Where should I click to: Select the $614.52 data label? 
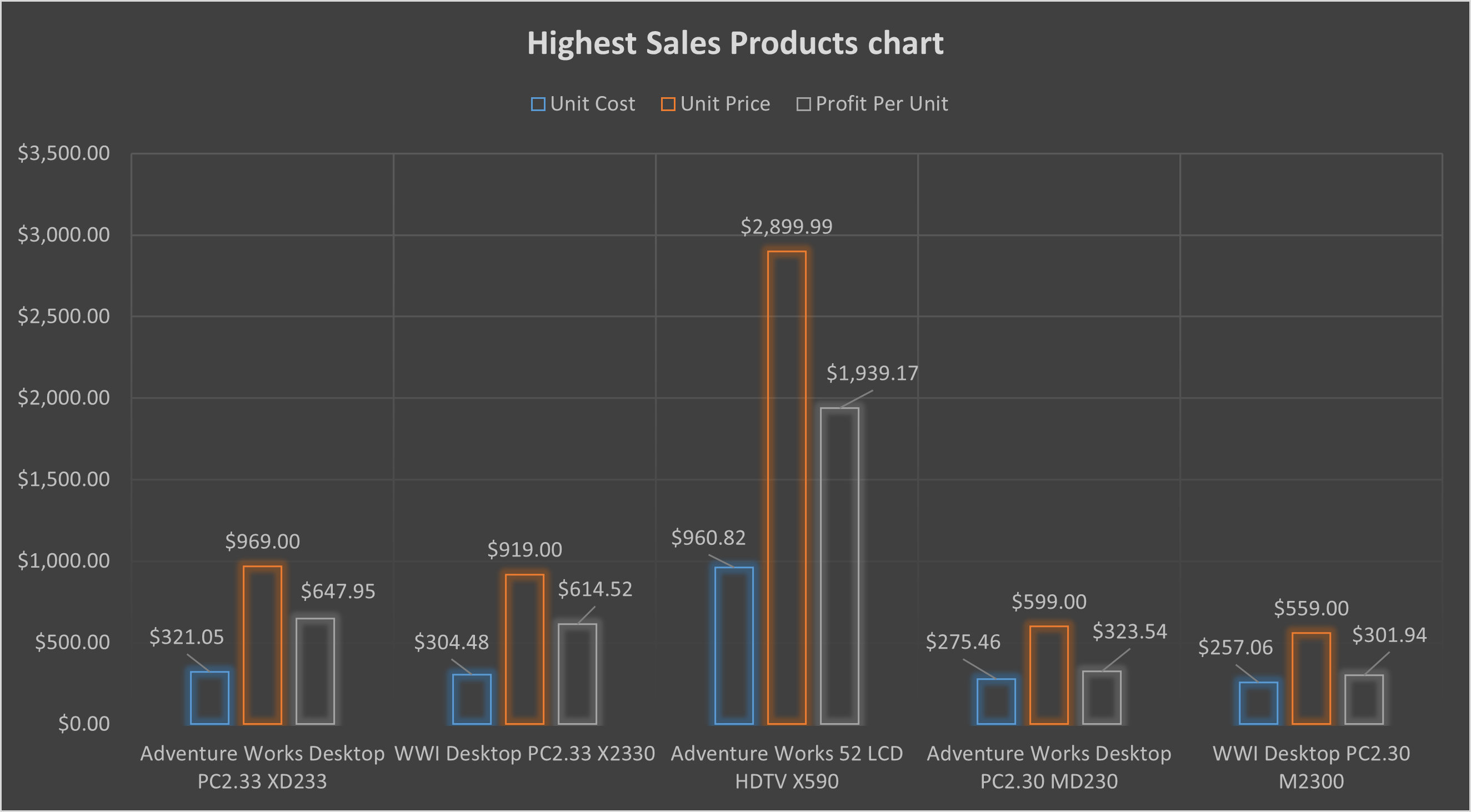pyautogui.click(x=595, y=589)
